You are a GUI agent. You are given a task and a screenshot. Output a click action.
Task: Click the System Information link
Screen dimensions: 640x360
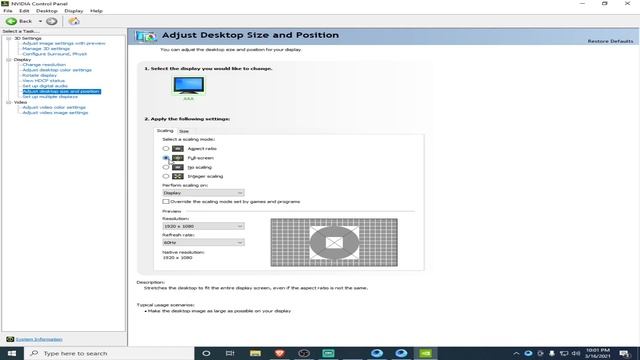(39, 339)
